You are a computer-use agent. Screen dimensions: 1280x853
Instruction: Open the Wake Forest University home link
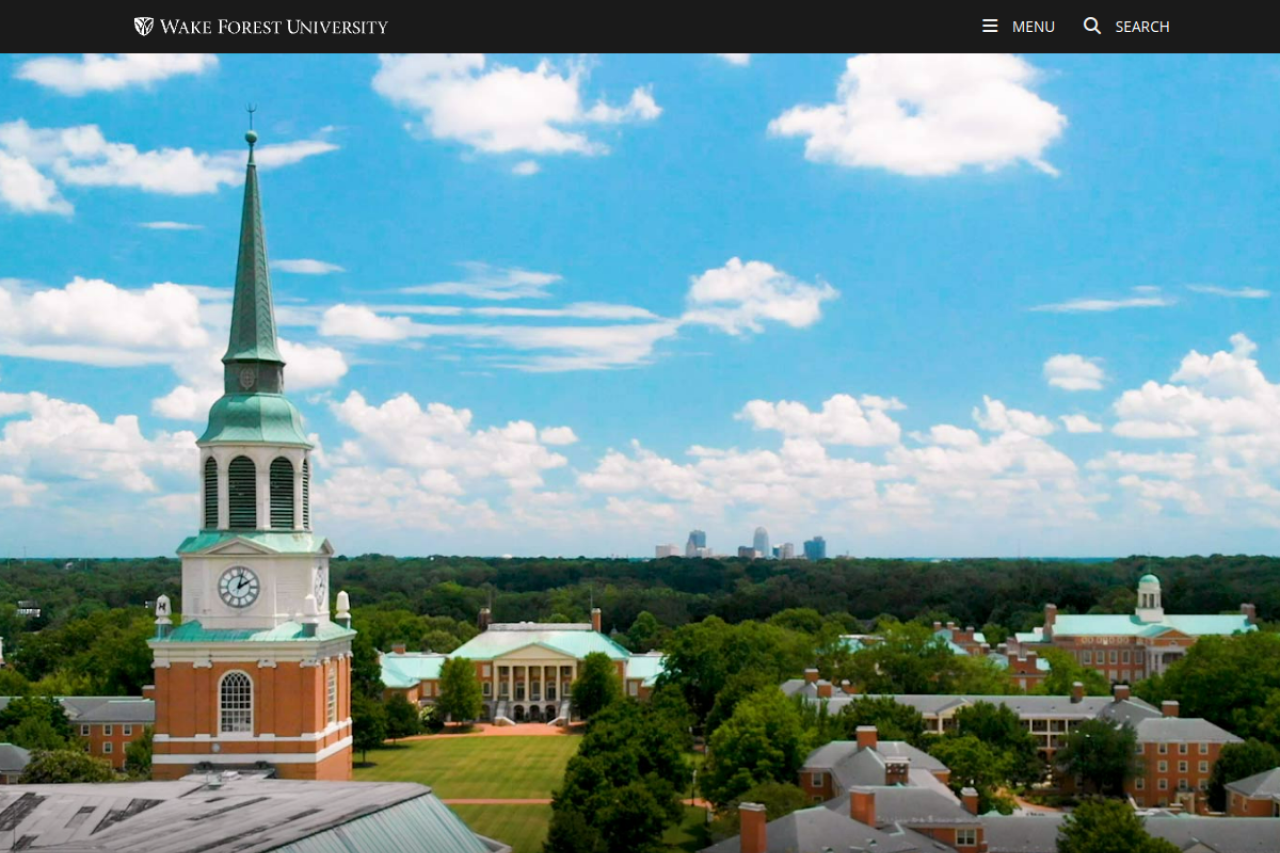pos(261,26)
